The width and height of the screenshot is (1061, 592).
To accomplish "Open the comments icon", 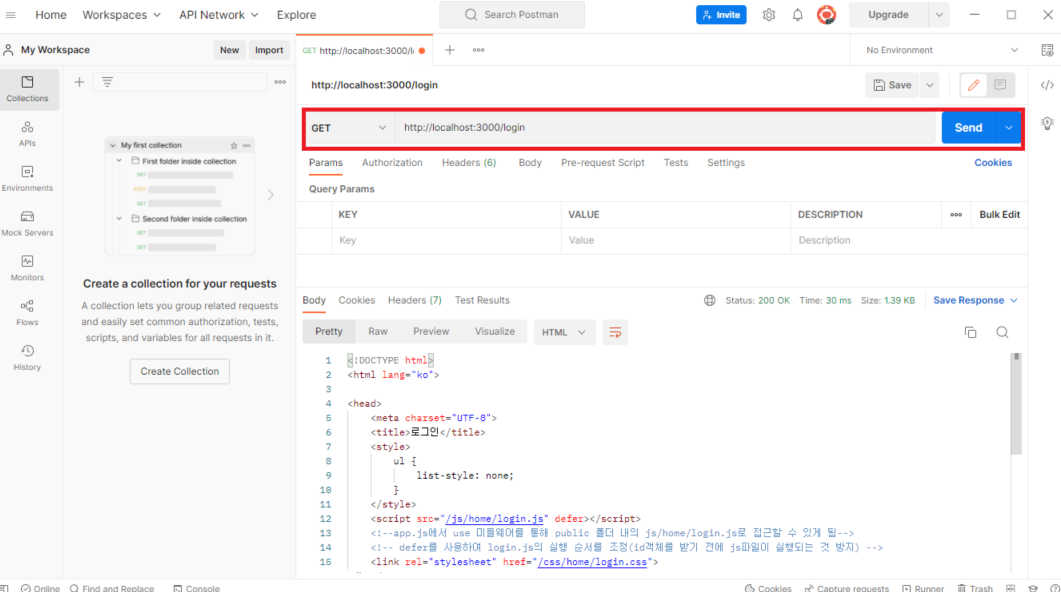I will (x=1000, y=85).
